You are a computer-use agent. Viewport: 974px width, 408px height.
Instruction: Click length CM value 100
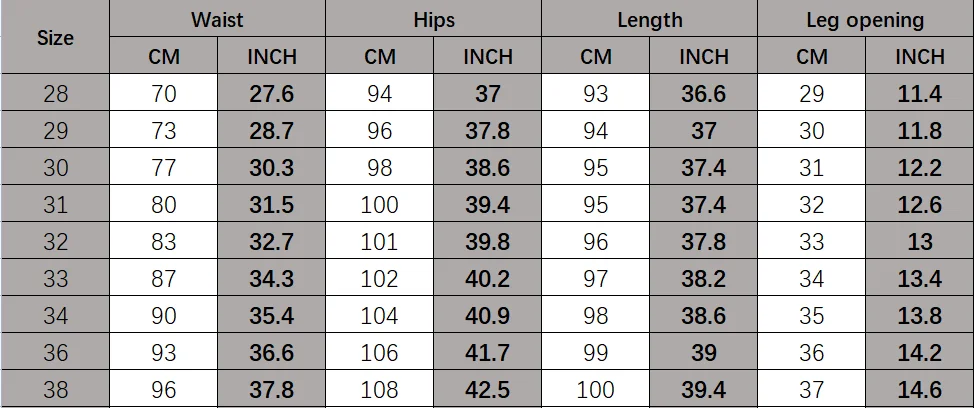pos(596,389)
